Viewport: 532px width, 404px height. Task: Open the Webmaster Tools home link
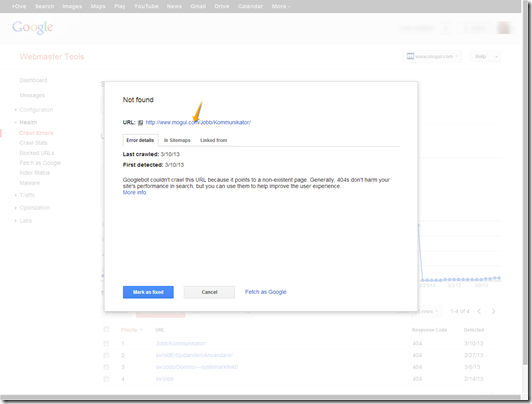pos(52,57)
